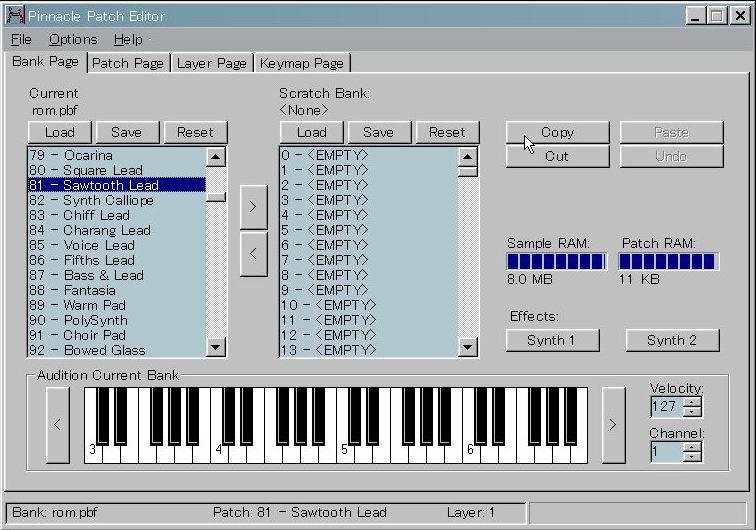The width and height of the screenshot is (756, 530).
Task: Select patch 79 - Ocarina
Action: (117, 155)
